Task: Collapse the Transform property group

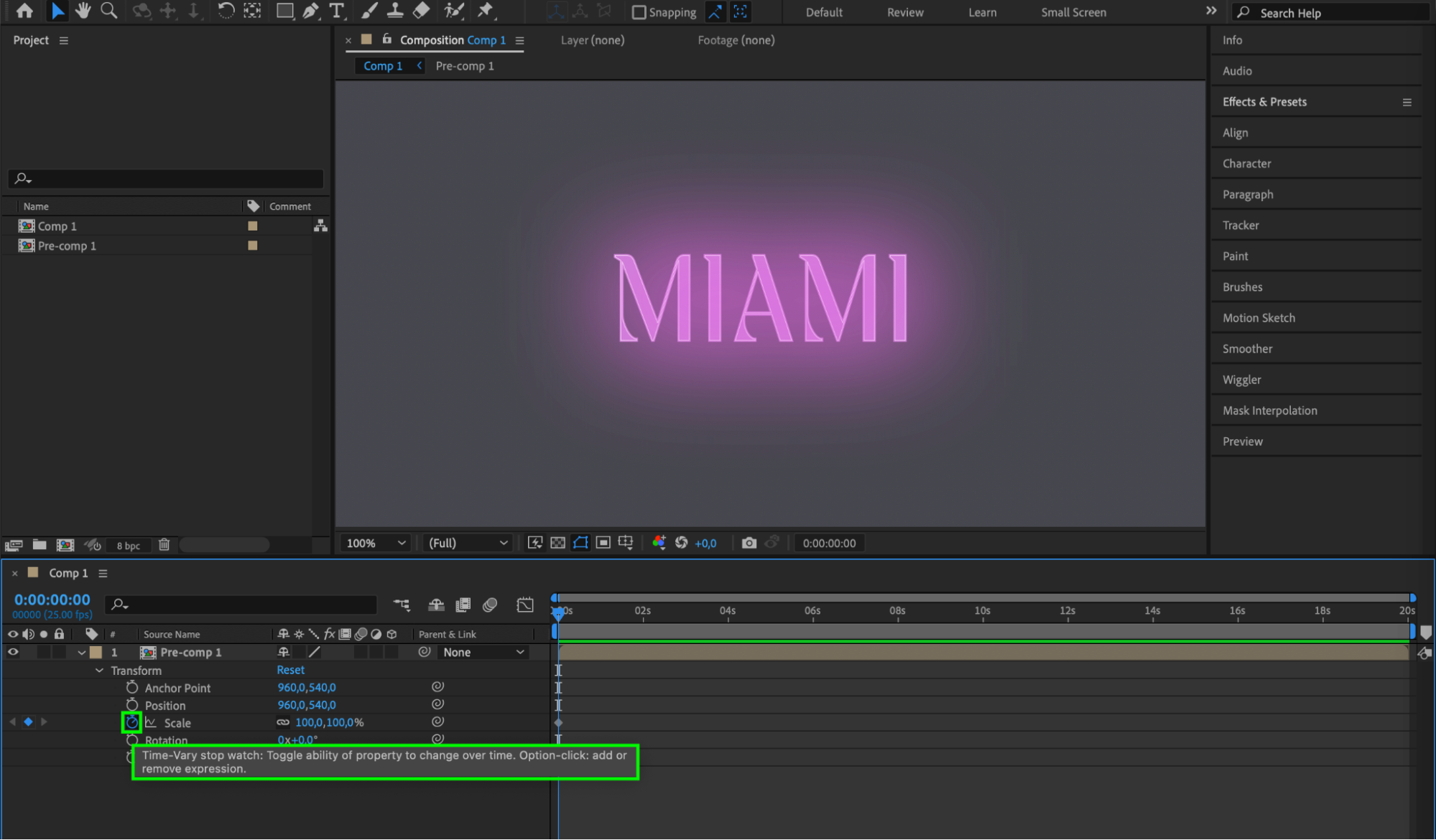Action: click(x=99, y=671)
